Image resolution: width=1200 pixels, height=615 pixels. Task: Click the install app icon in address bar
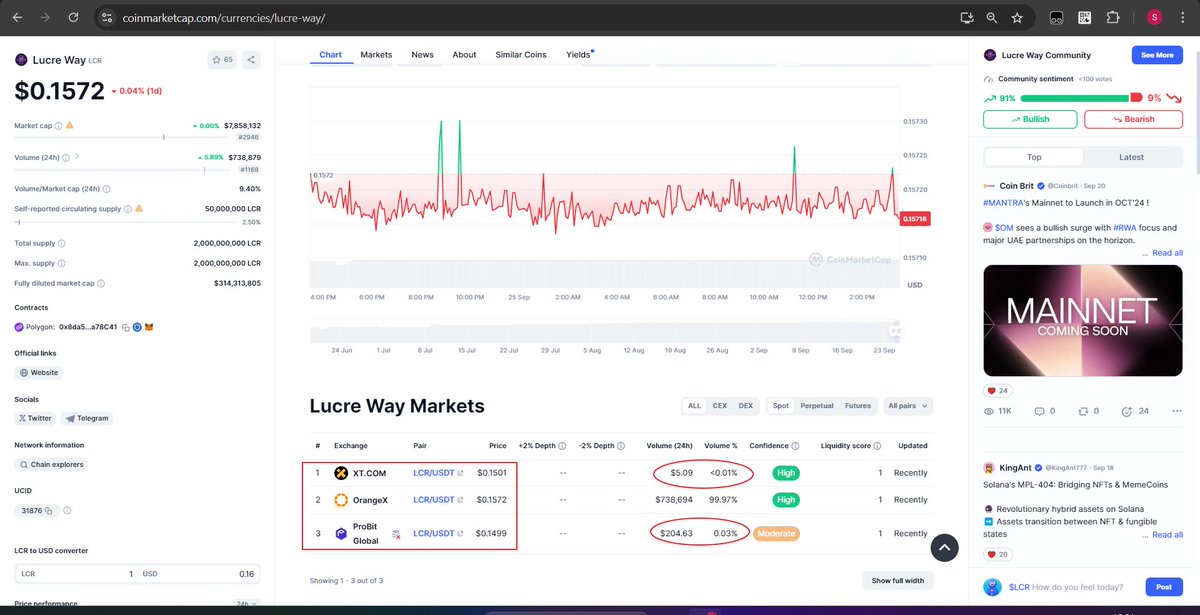point(966,18)
